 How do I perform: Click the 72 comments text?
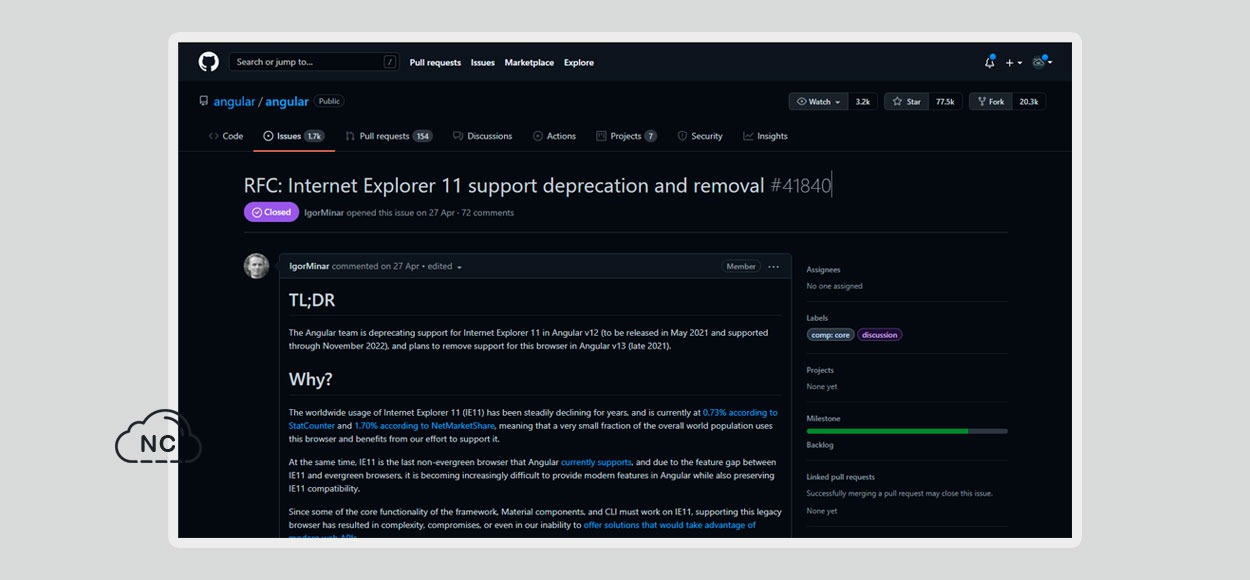pyautogui.click(x=488, y=213)
